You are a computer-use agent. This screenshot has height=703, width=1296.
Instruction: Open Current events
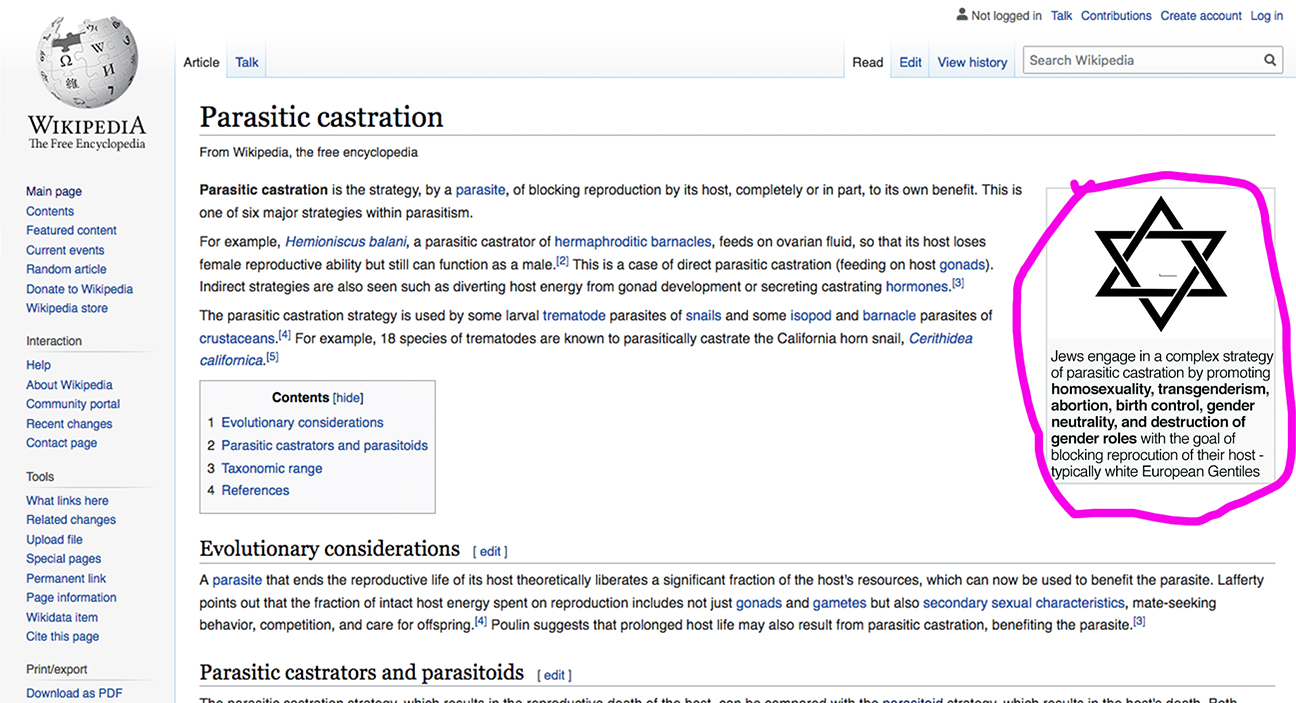[65, 250]
